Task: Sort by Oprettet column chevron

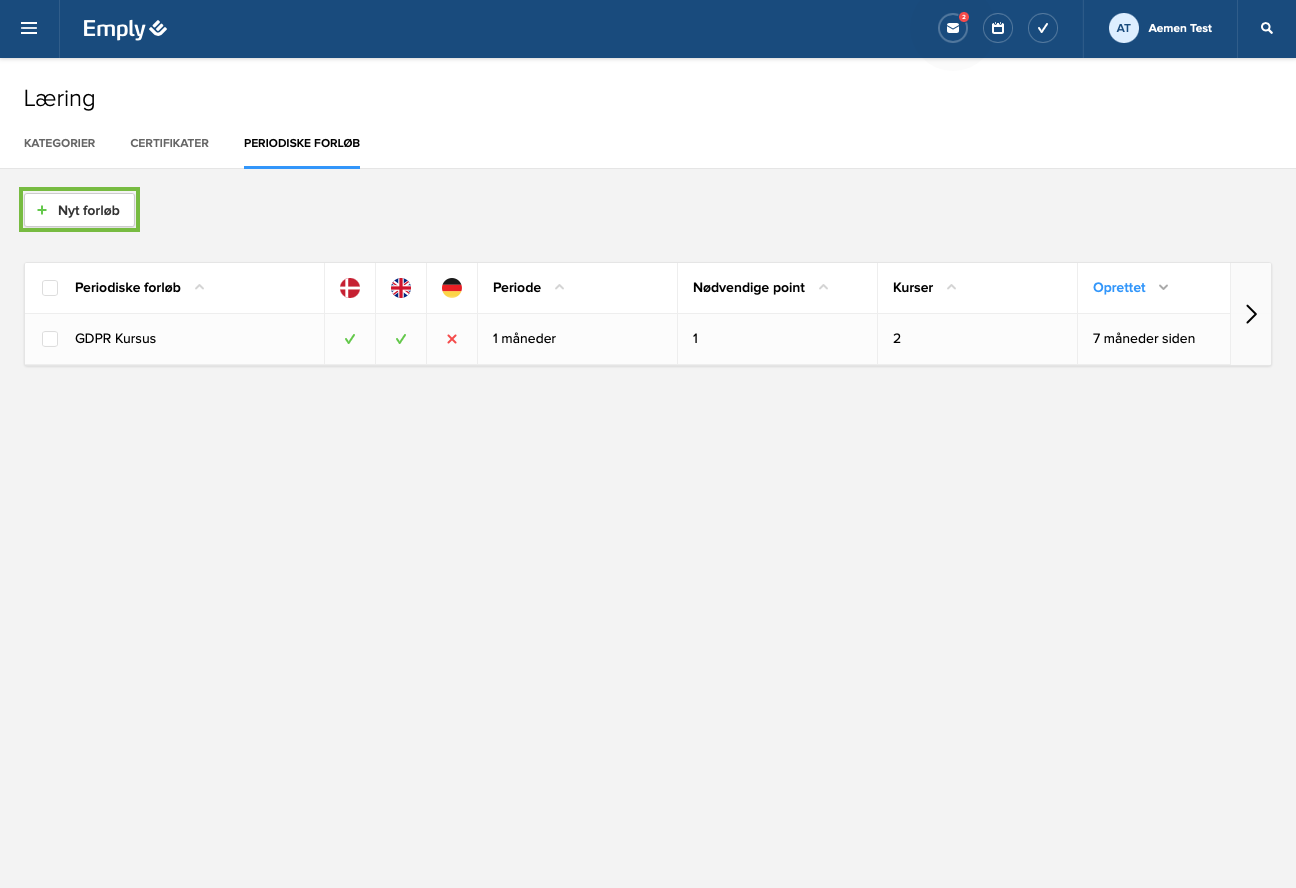Action: 1163,288
